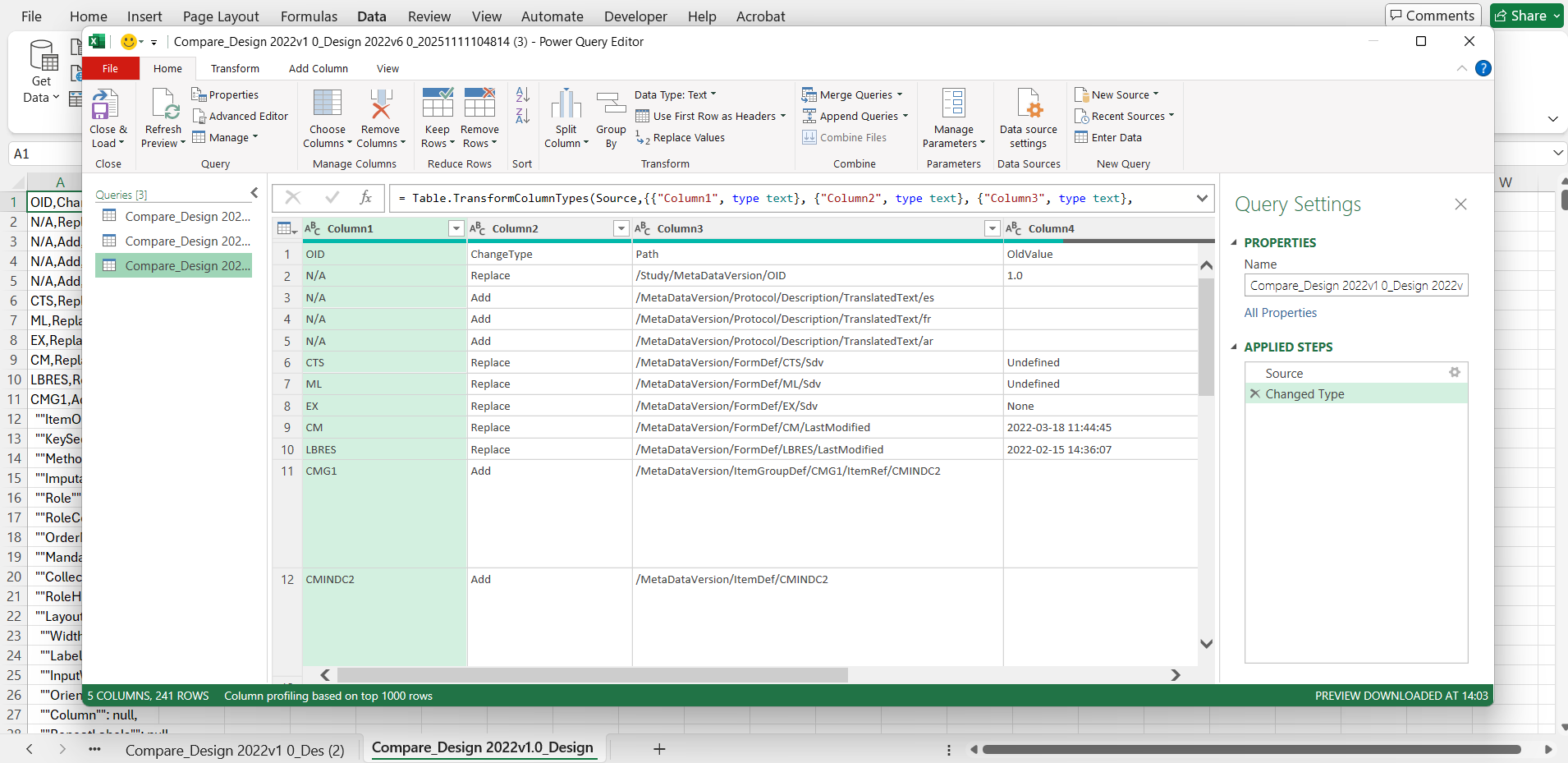
Task: Expand the Data Type: Text dropdown
Action: coord(675,94)
